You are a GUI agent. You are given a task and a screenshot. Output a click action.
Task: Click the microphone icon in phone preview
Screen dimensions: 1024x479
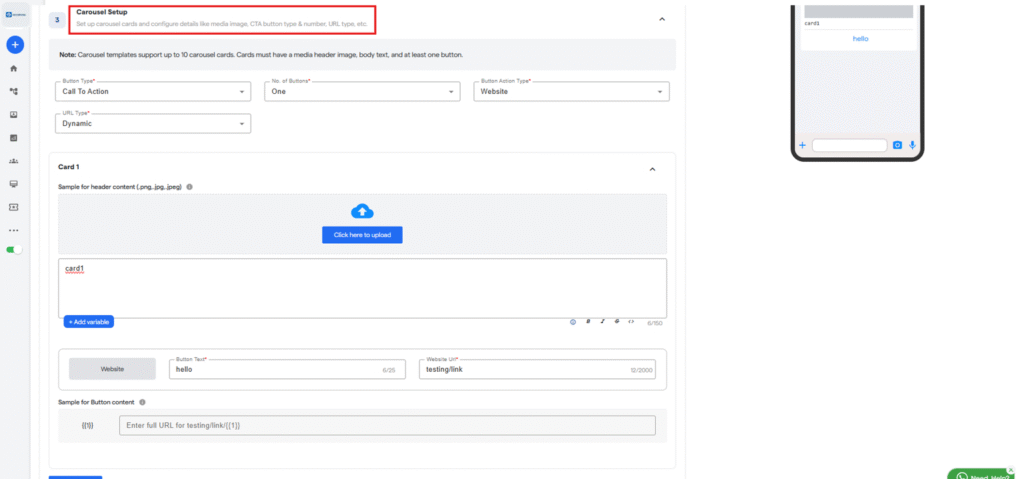[x=912, y=145]
